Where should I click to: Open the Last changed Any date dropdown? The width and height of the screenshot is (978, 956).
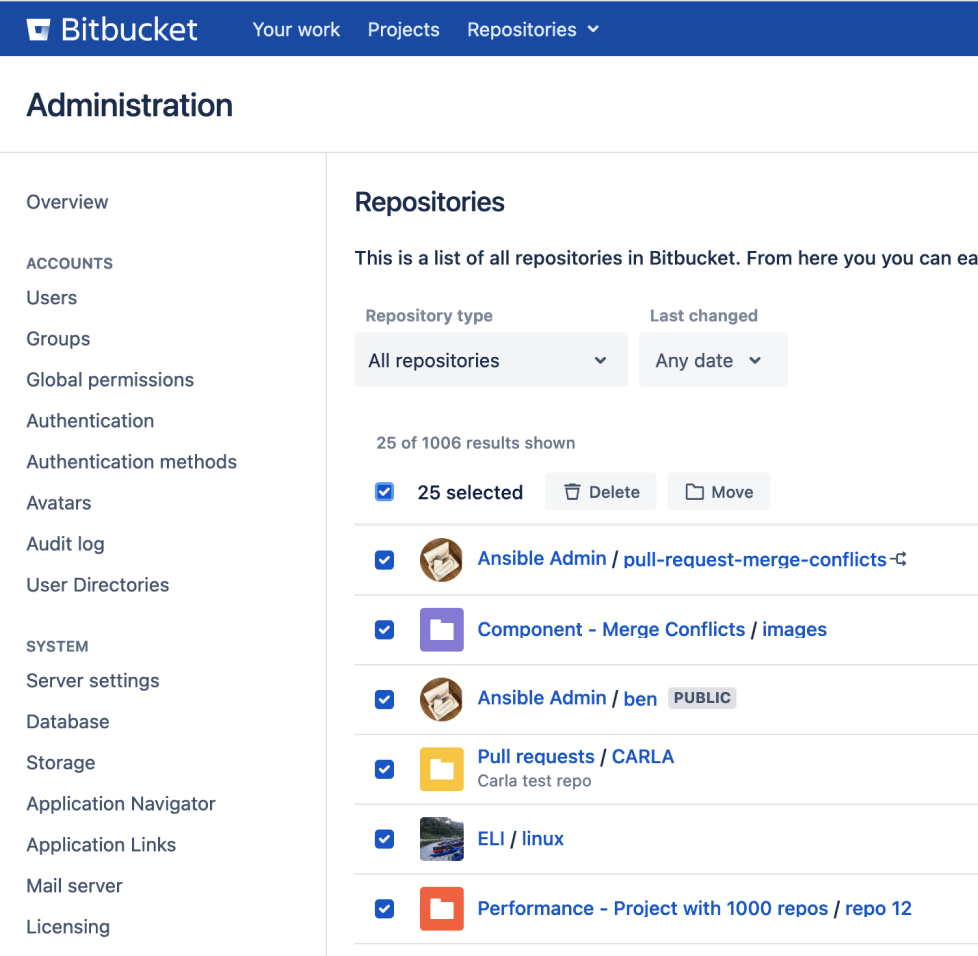pyautogui.click(x=713, y=360)
